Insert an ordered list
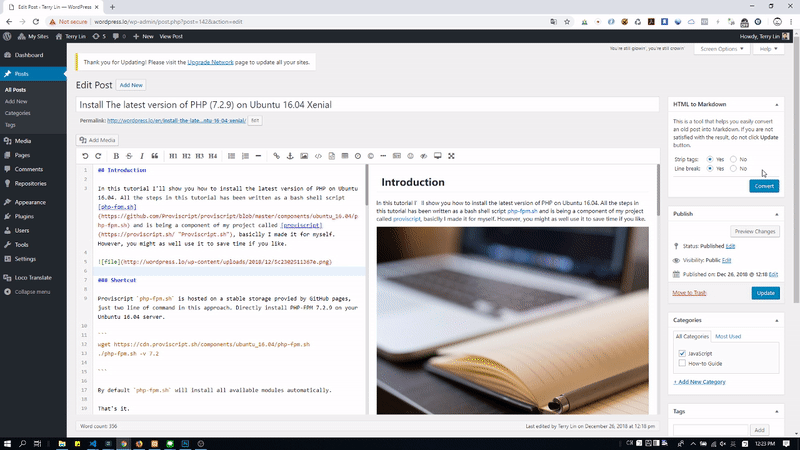This screenshot has height=450, width=800. (245, 156)
